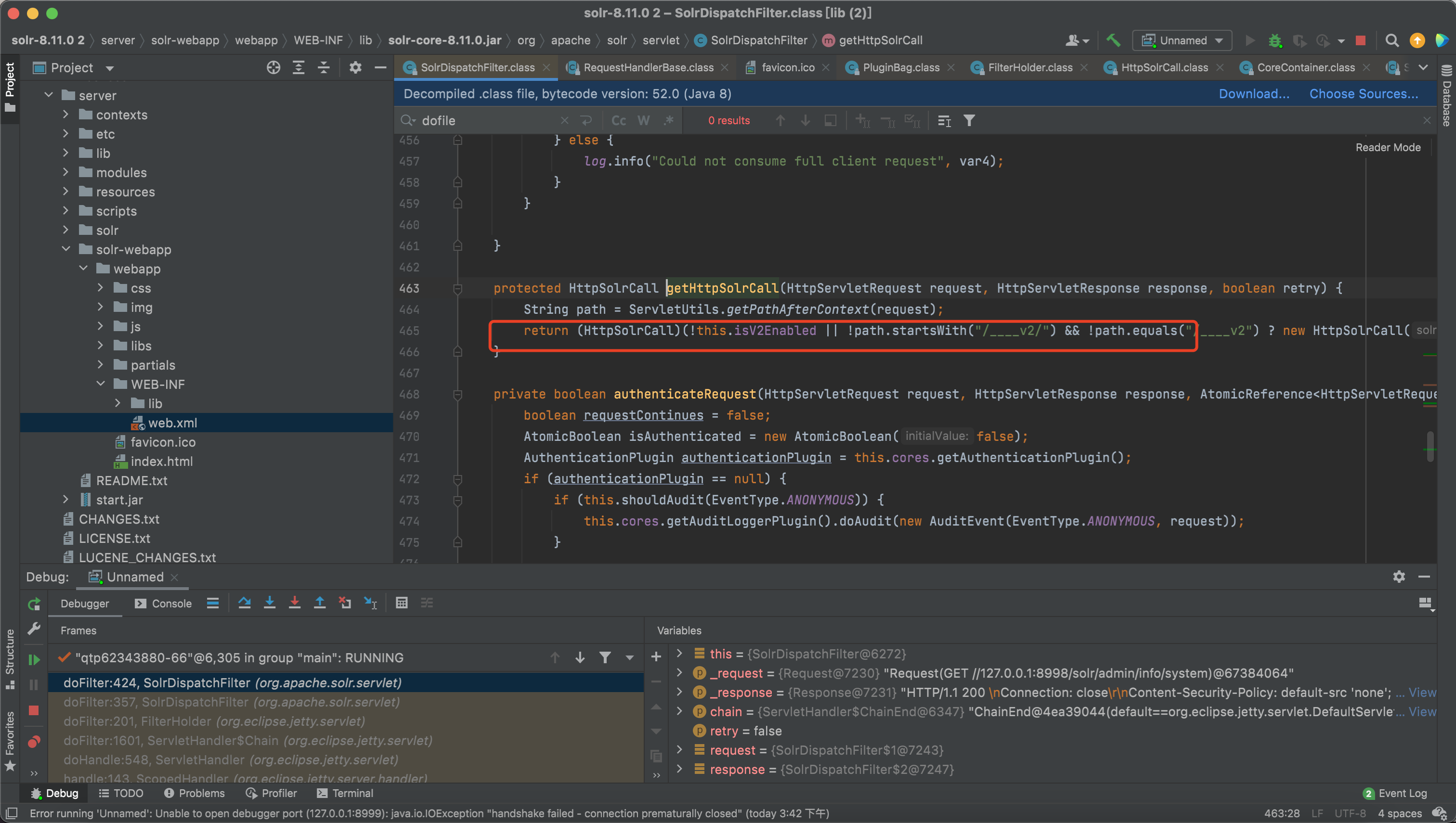The width and height of the screenshot is (1456, 823).
Task: Open Project view dropdown arrow
Action: (110, 68)
